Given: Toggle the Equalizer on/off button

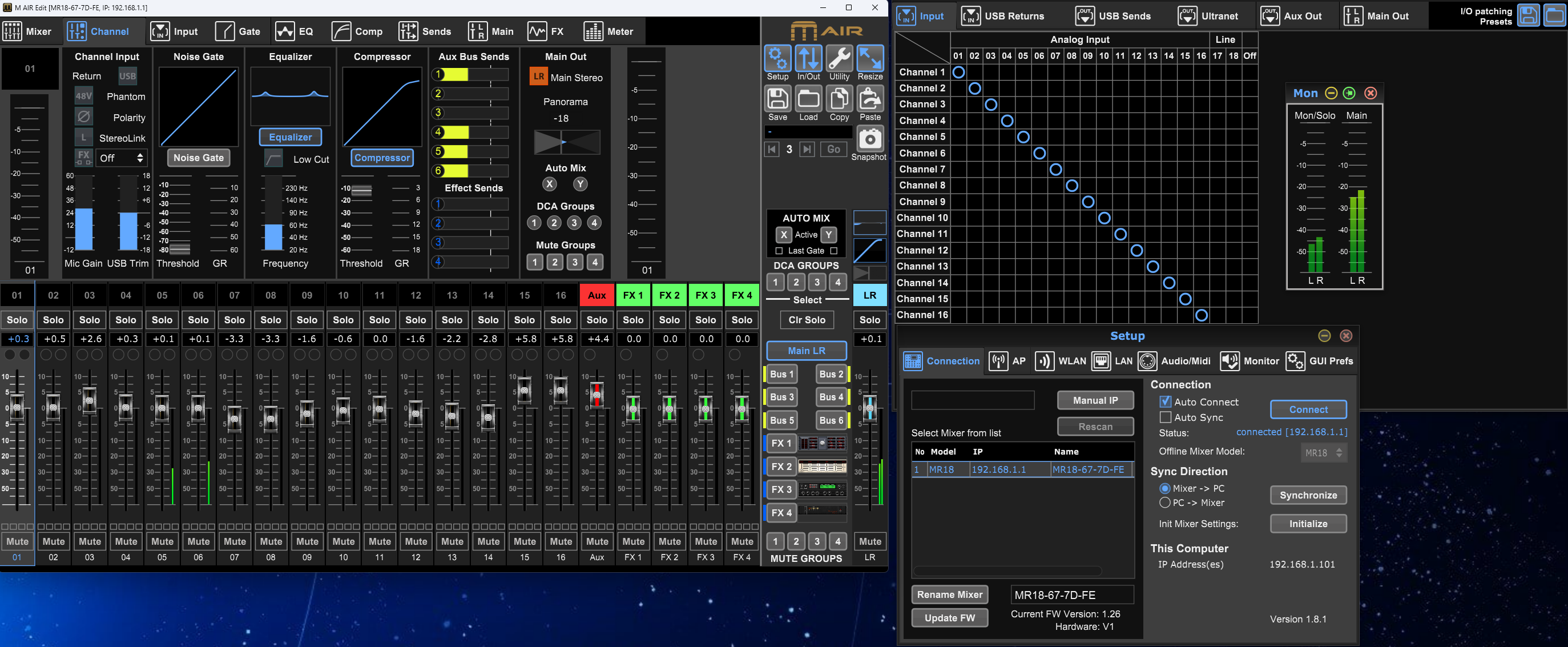Looking at the screenshot, I should click(291, 137).
